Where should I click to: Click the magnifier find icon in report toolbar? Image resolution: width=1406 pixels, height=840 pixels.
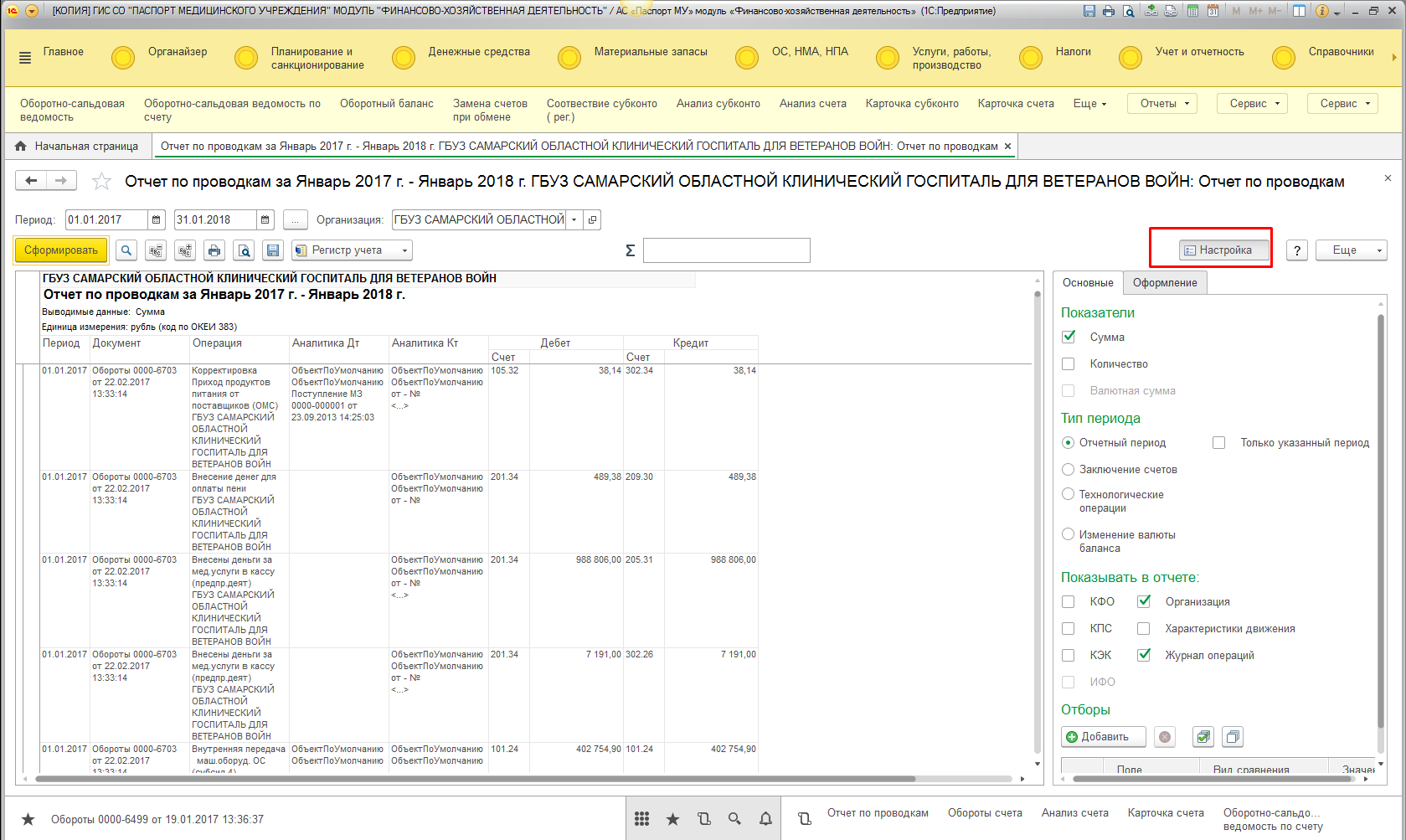pyautogui.click(x=126, y=250)
